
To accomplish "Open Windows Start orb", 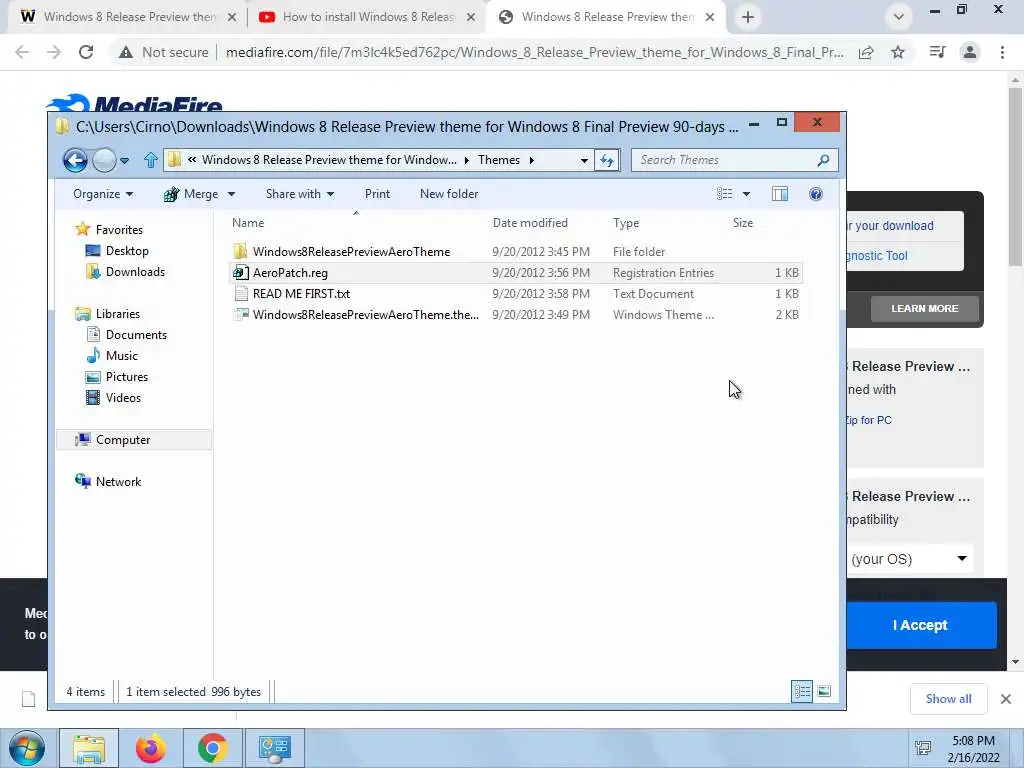I will (27, 748).
